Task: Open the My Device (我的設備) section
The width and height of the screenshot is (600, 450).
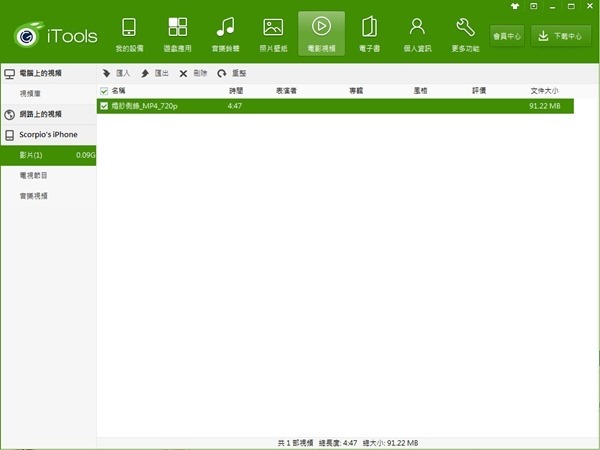Action: click(x=129, y=34)
